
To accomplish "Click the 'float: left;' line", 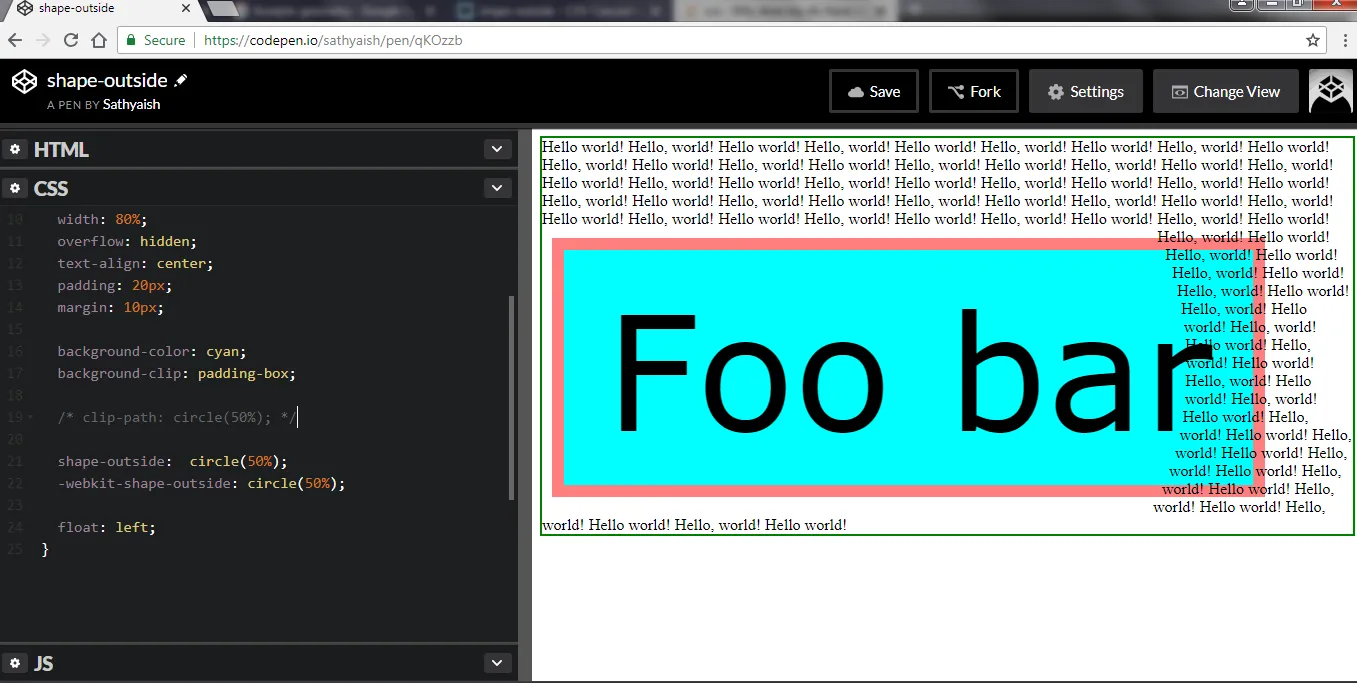I will (x=107, y=527).
